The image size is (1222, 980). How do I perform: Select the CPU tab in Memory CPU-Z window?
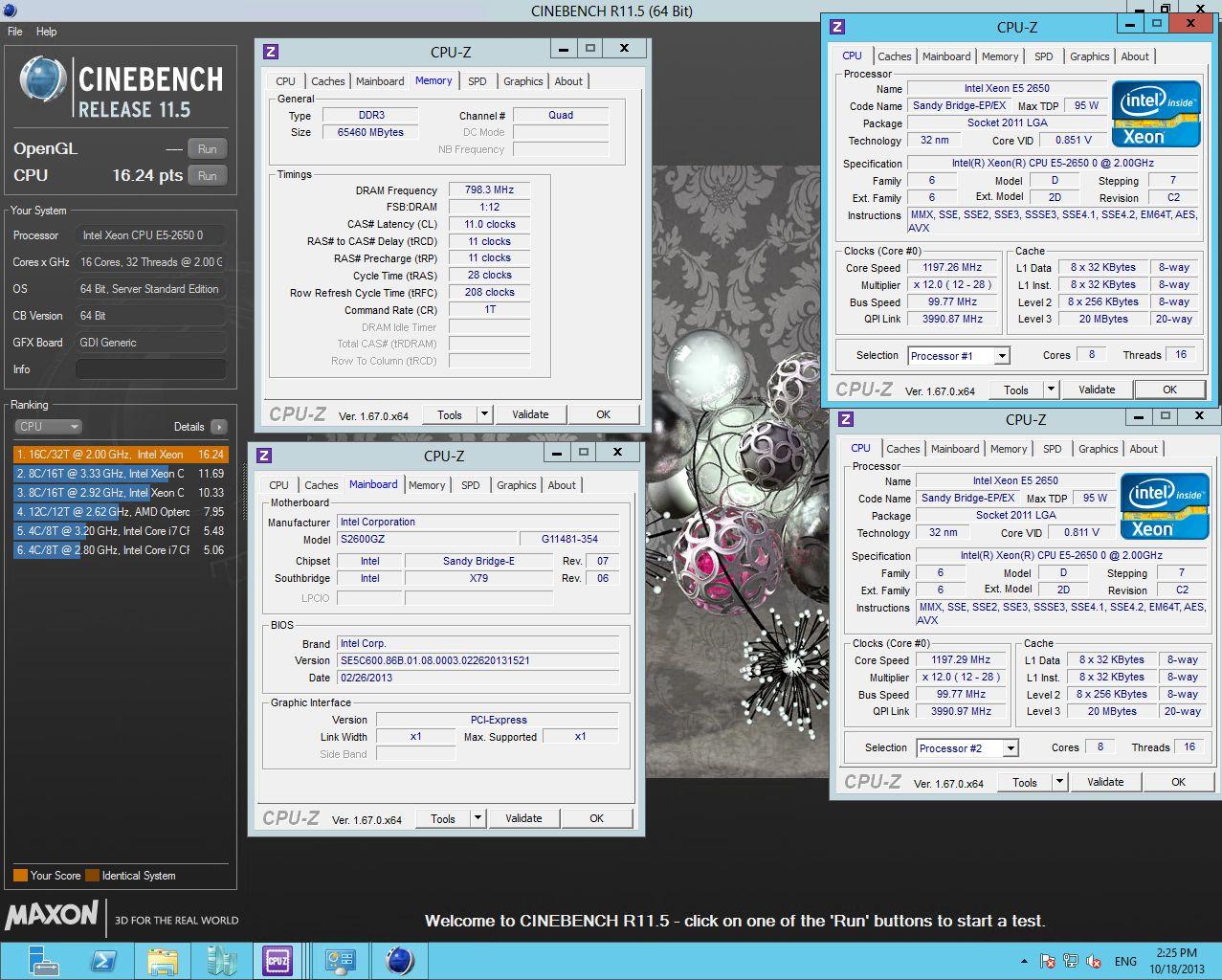coord(286,81)
